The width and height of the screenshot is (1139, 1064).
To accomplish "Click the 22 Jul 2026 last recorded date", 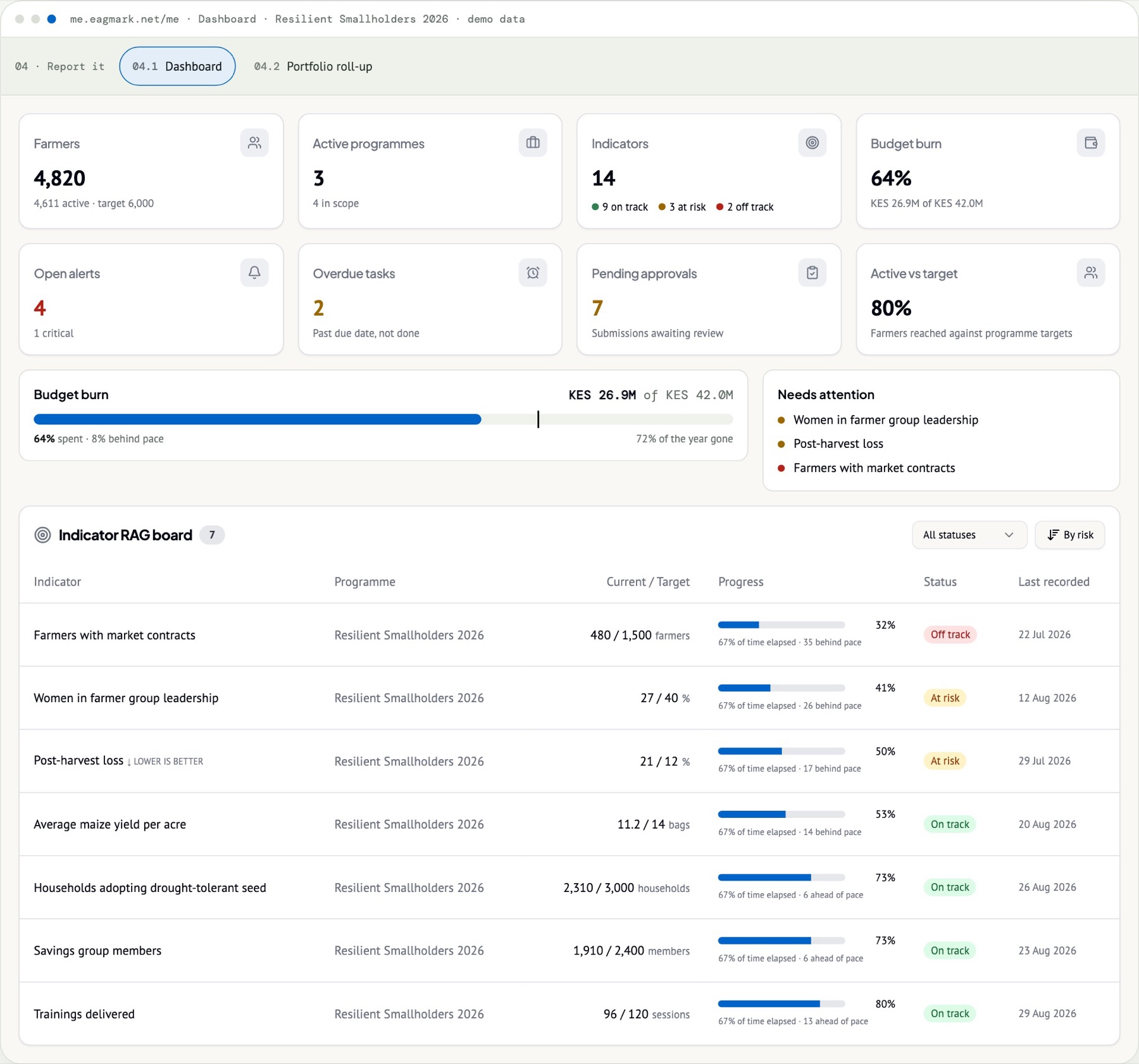I will pos(1044,634).
